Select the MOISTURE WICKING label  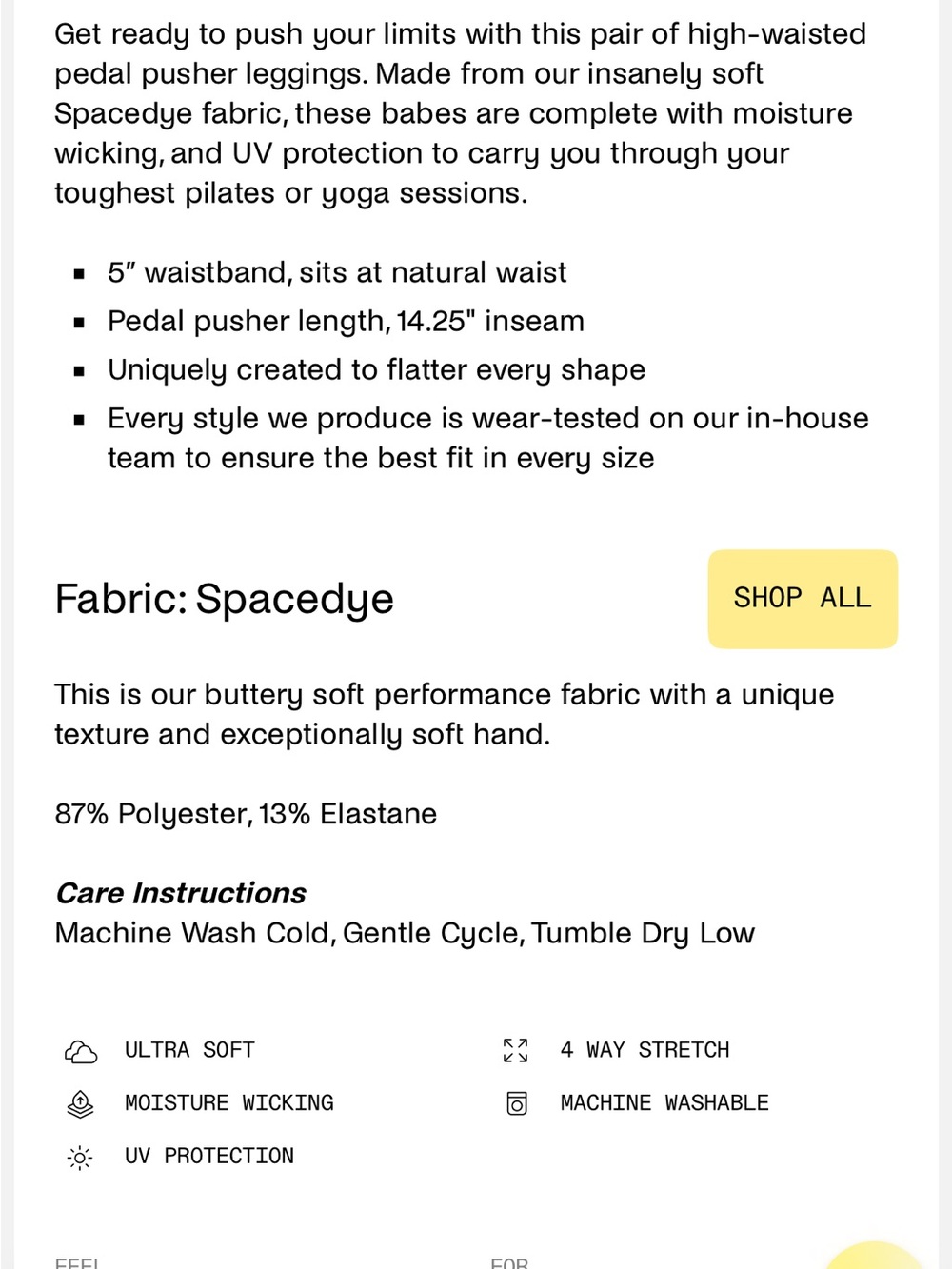pos(229,1103)
